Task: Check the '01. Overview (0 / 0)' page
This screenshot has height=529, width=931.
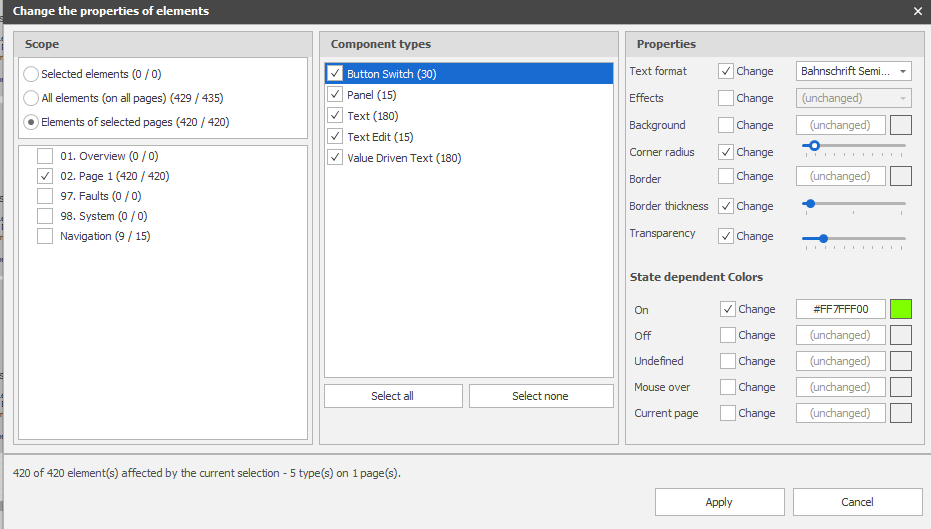Action: click(x=45, y=156)
